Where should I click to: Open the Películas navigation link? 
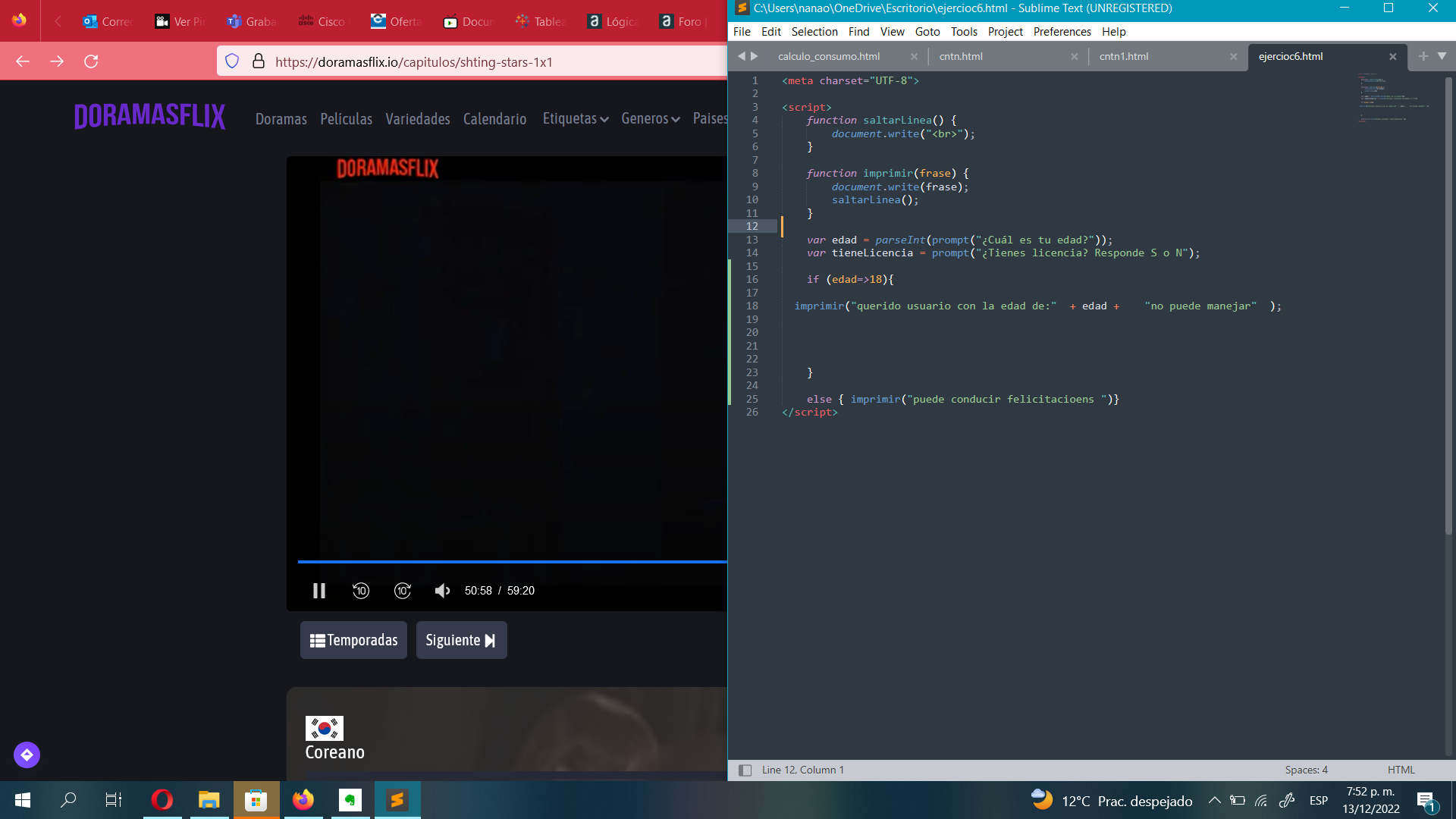pyautogui.click(x=346, y=119)
